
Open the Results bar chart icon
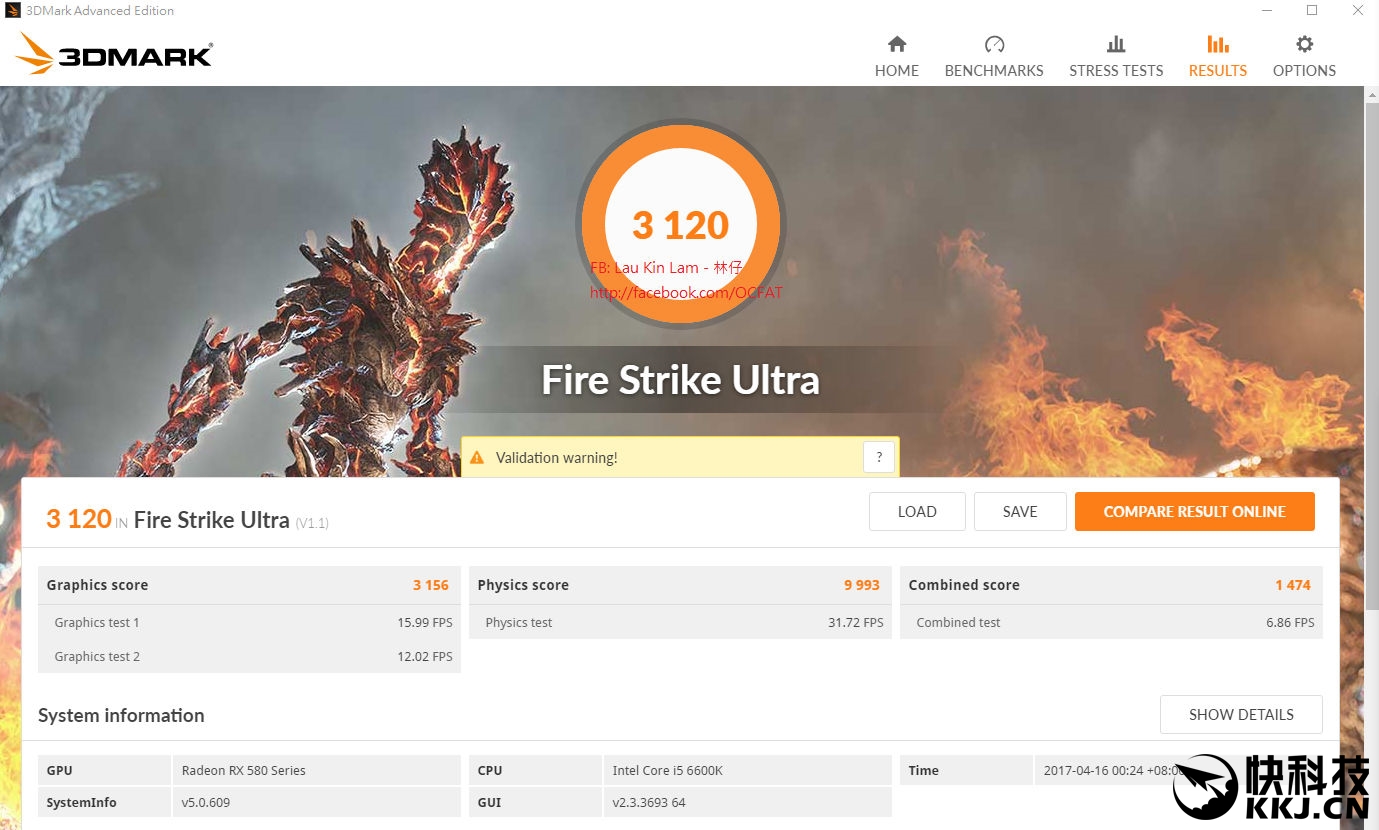(x=1218, y=44)
